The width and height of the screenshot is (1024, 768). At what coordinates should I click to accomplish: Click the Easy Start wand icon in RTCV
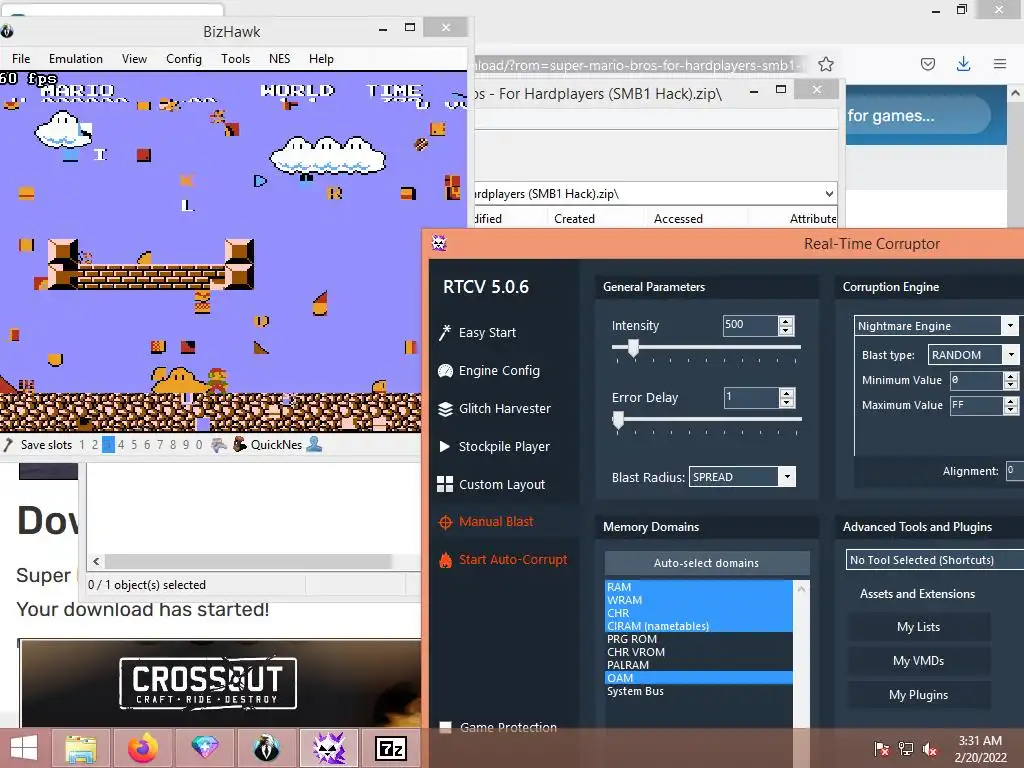pos(445,332)
